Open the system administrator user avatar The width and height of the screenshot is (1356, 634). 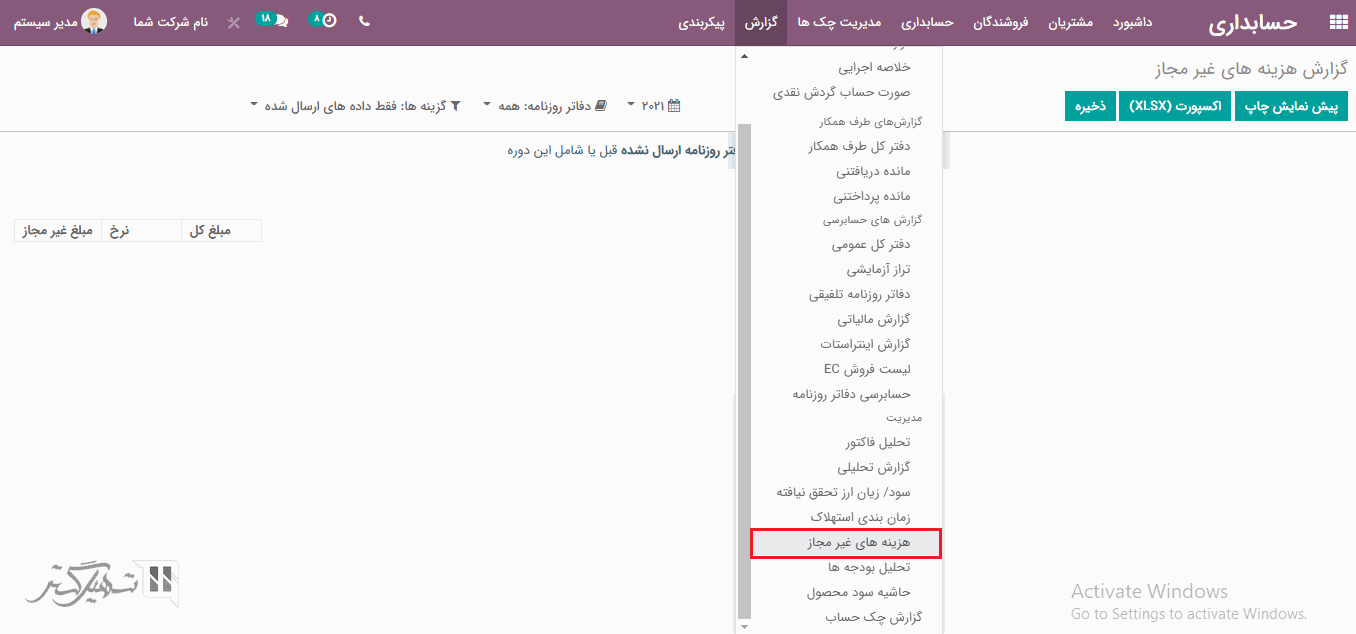(x=94, y=21)
